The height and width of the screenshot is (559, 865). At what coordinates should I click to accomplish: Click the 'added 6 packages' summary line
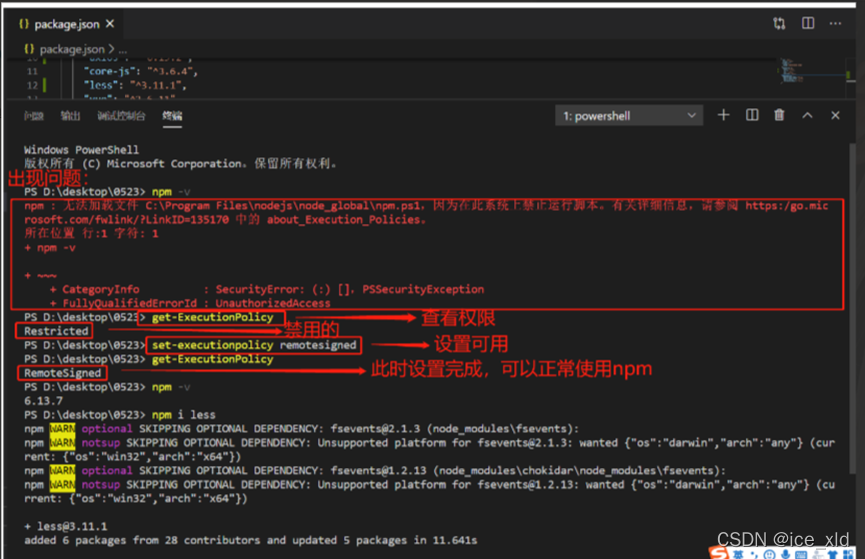coord(250,540)
